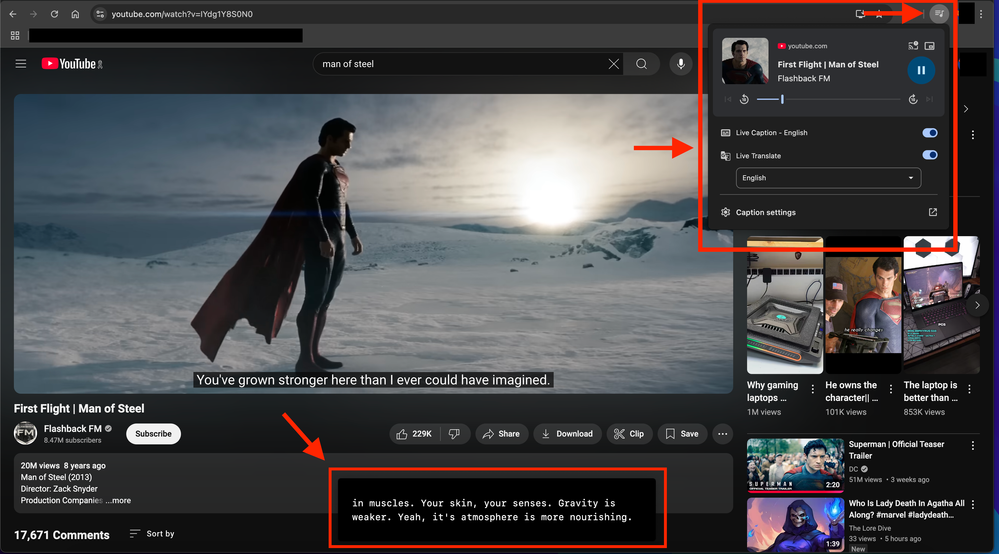Click the cast icon in media popup
Viewport: 999px width, 554px height.
coord(913,46)
